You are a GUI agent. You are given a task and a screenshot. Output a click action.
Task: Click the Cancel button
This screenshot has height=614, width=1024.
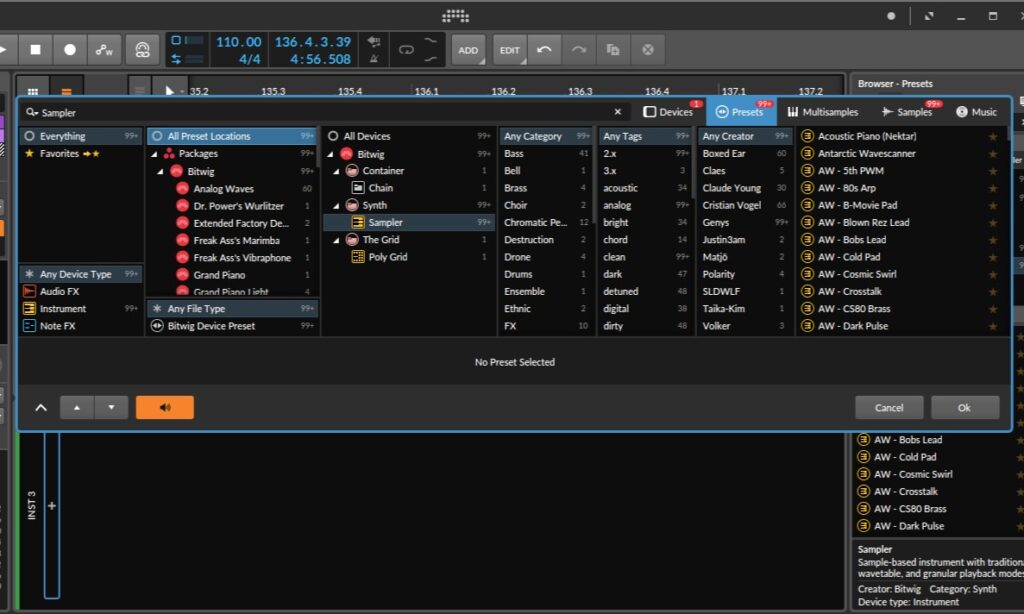(x=889, y=408)
